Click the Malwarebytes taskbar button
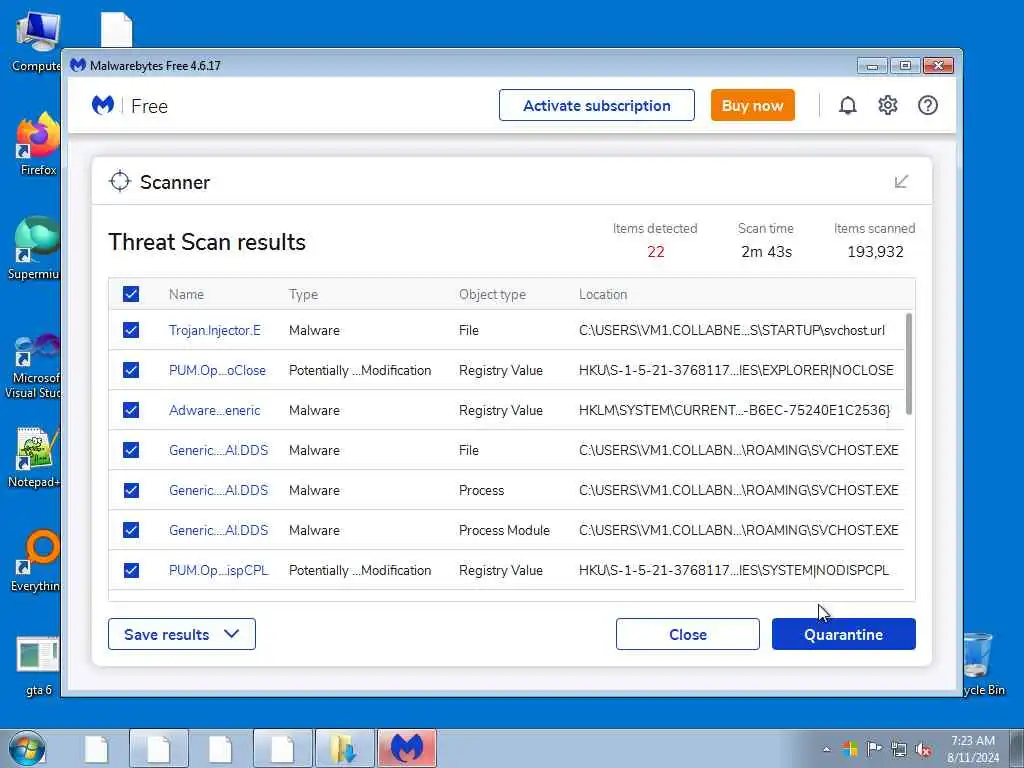 coord(407,748)
